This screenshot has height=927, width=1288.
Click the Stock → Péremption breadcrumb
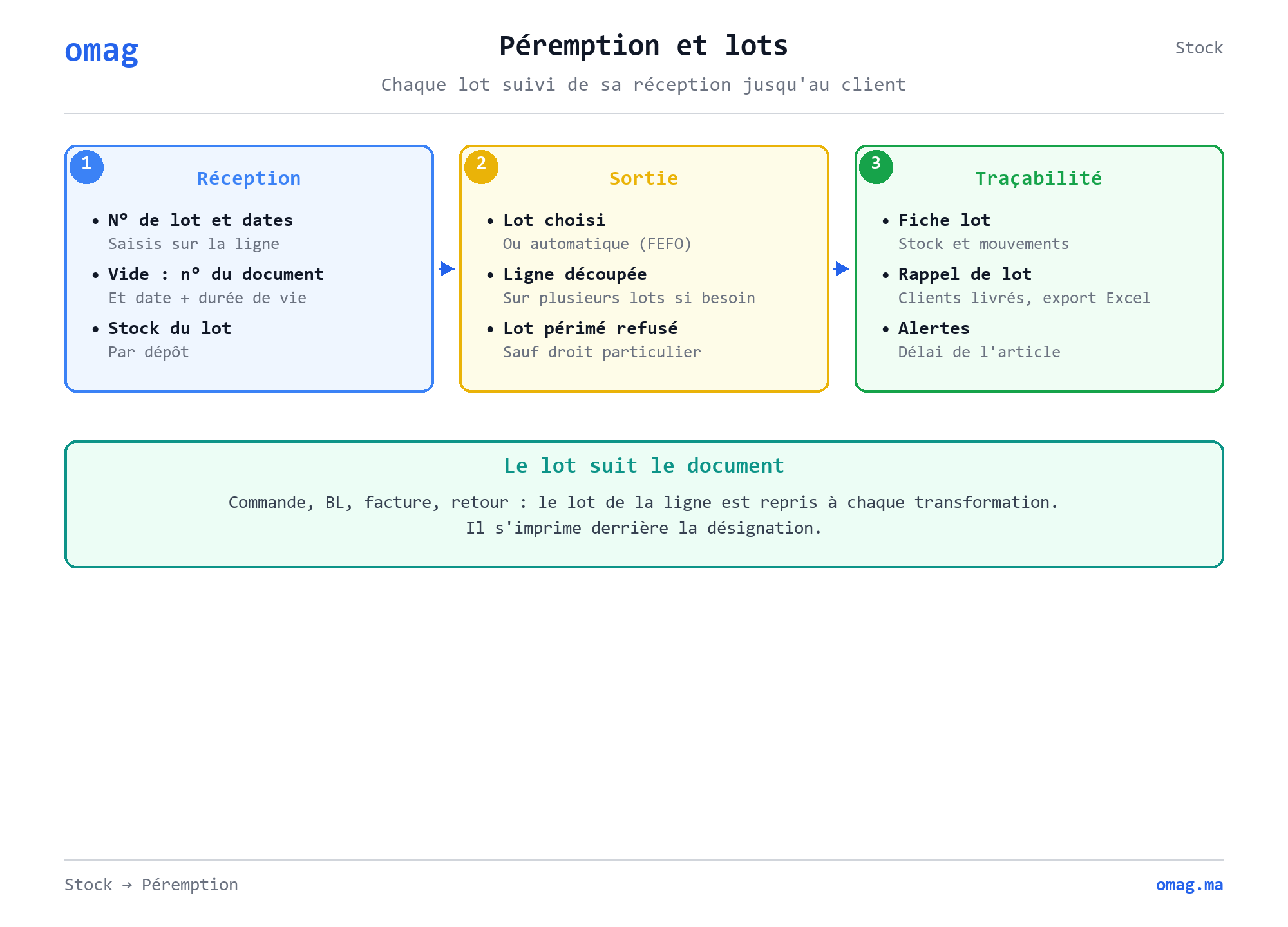tap(151, 885)
